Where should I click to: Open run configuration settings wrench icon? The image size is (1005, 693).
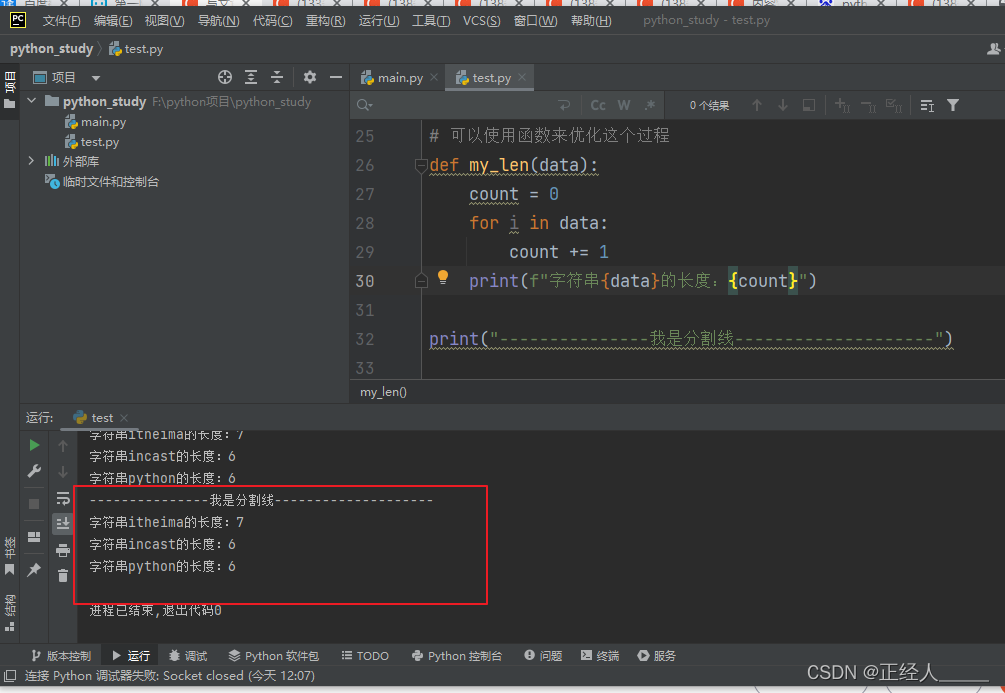(x=34, y=471)
